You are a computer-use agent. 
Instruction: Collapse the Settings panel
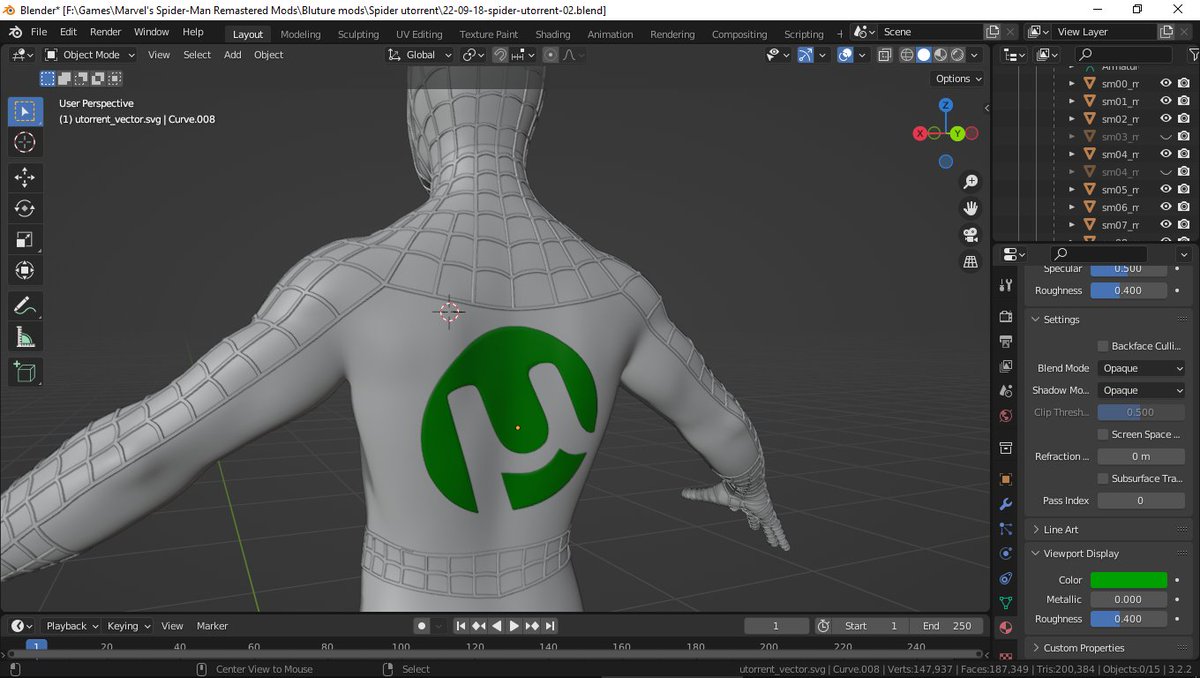point(1061,319)
